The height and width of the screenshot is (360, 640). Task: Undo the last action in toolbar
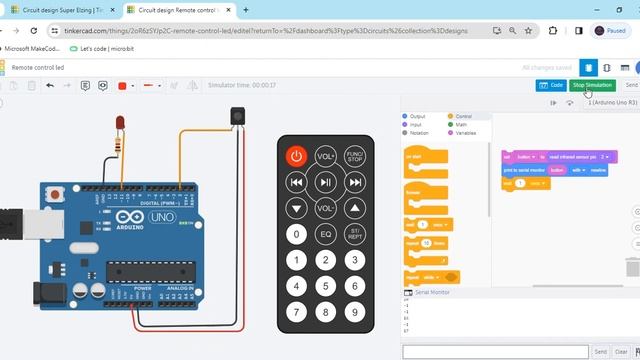coord(50,85)
